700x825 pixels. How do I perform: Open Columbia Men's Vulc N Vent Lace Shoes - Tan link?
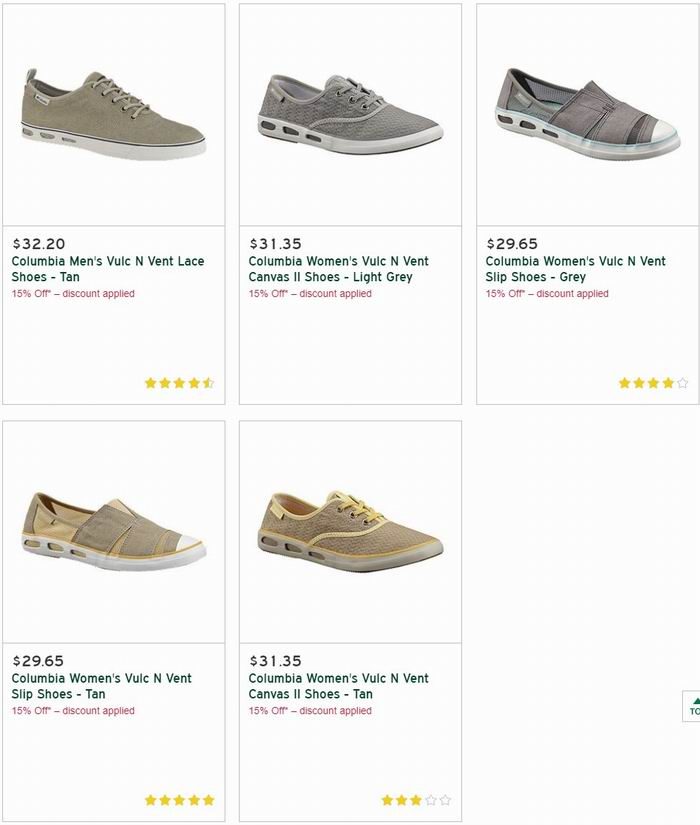[108, 269]
